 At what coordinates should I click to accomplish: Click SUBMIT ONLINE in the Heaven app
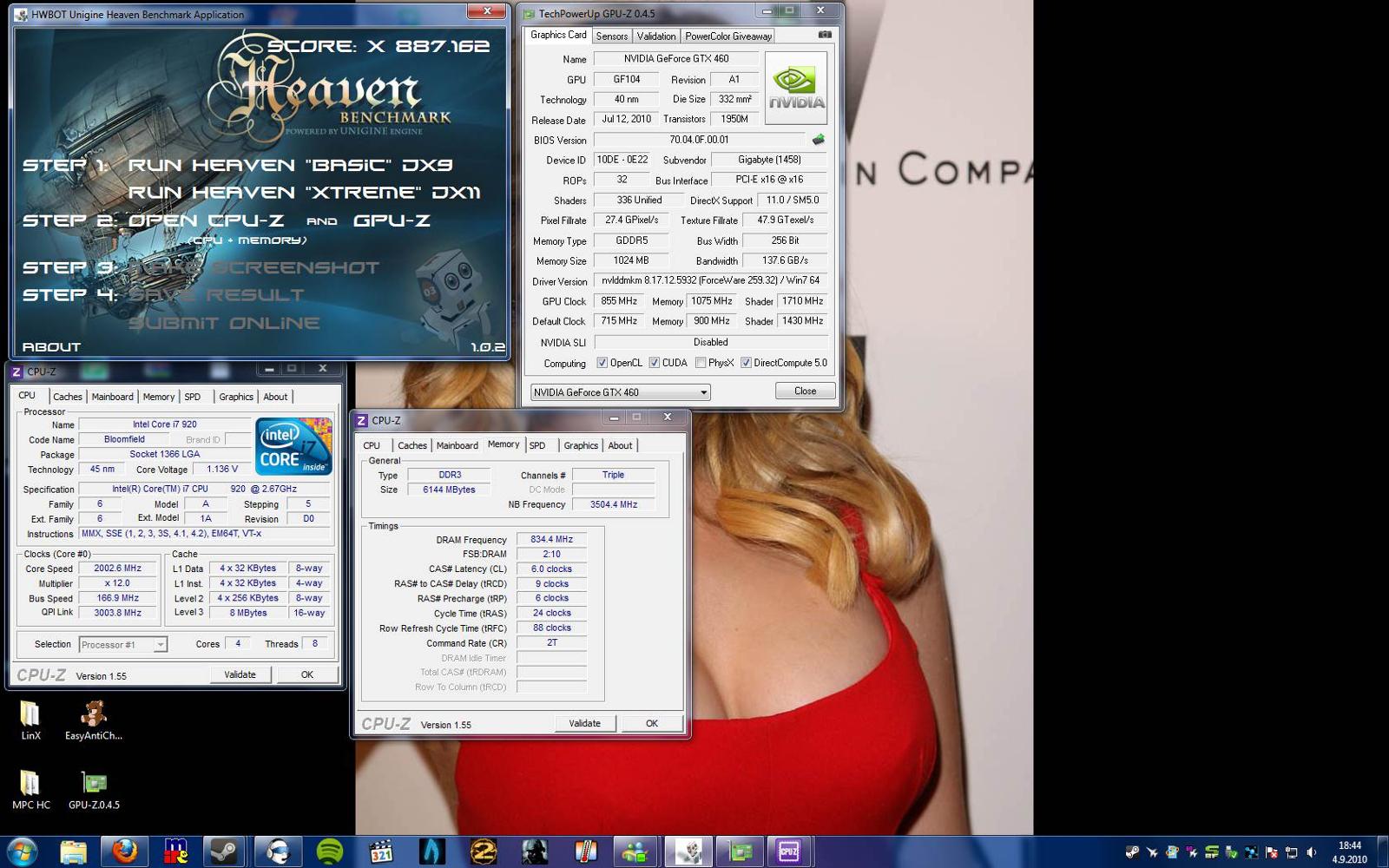[x=224, y=323]
